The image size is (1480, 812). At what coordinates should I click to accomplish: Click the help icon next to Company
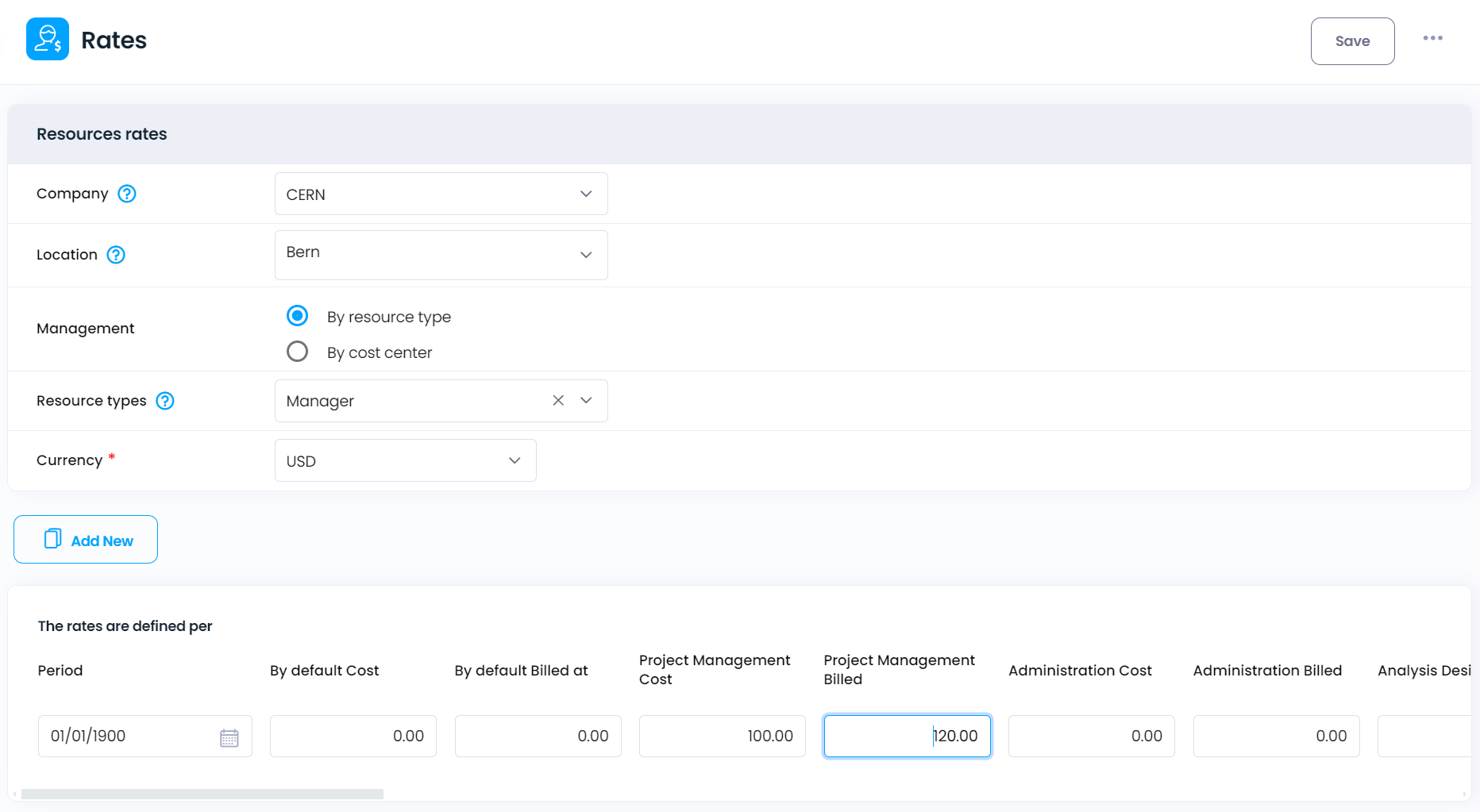coord(127,194)
